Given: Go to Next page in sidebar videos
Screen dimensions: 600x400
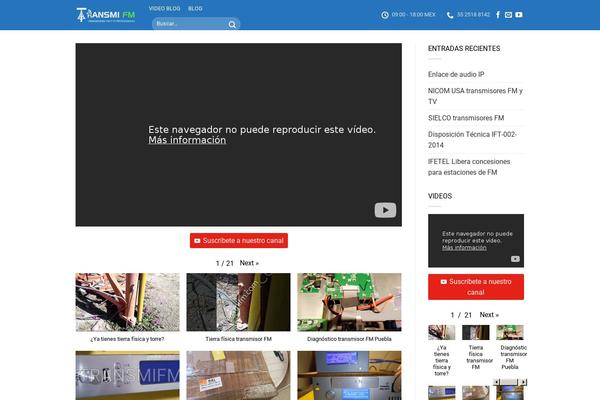Looking at the screenshot, I should 489,315.
